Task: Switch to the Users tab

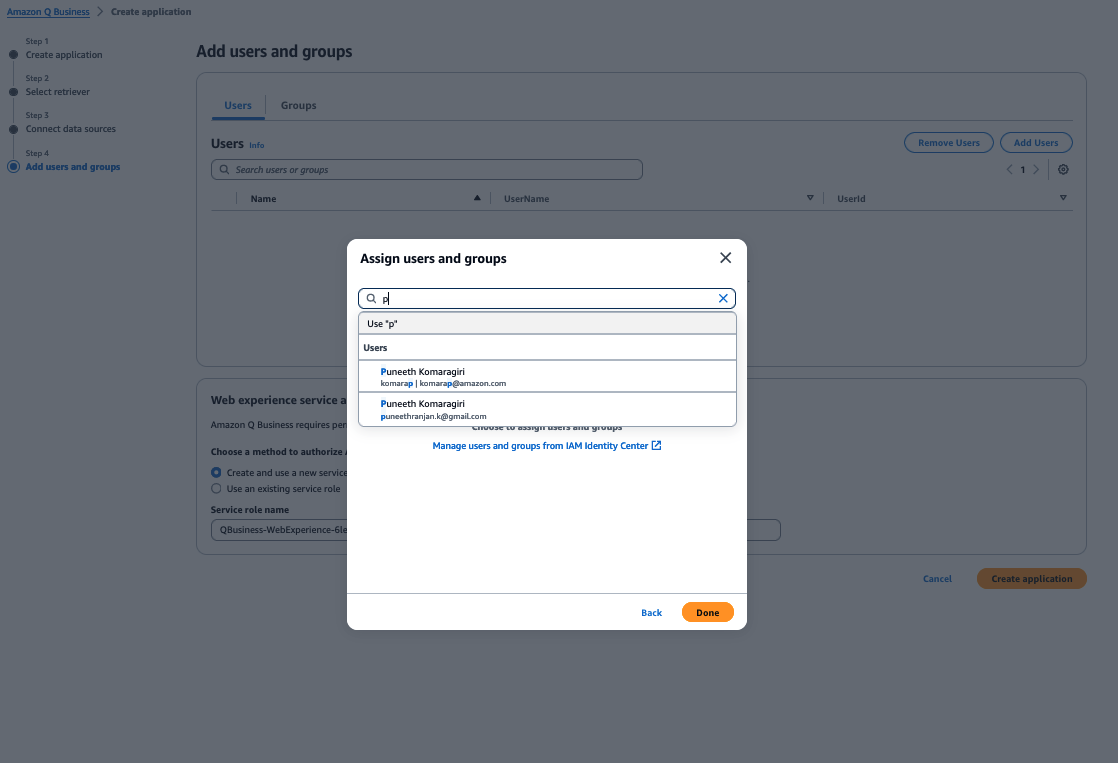Action: (238, 104)
